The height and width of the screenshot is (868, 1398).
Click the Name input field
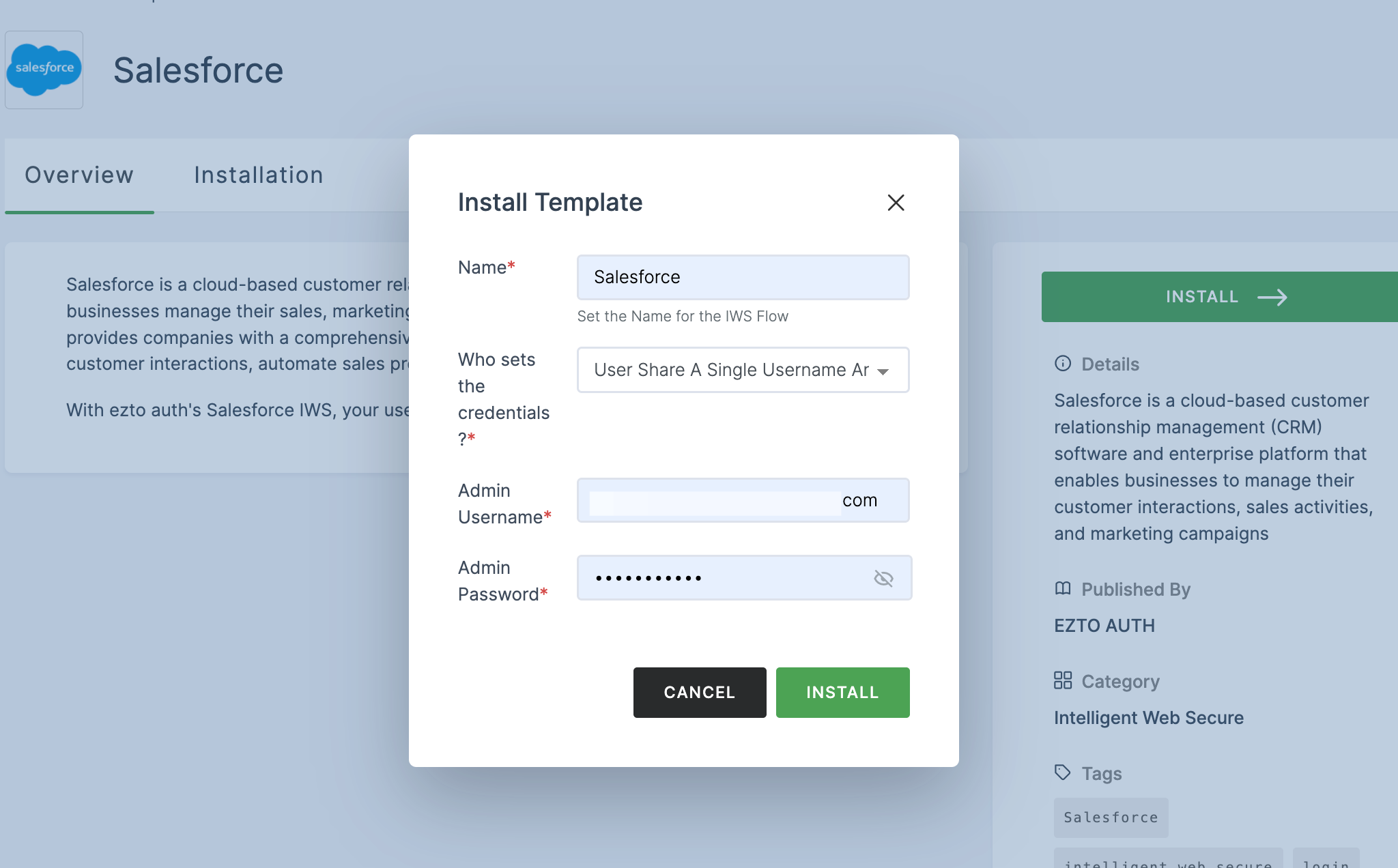743,277
